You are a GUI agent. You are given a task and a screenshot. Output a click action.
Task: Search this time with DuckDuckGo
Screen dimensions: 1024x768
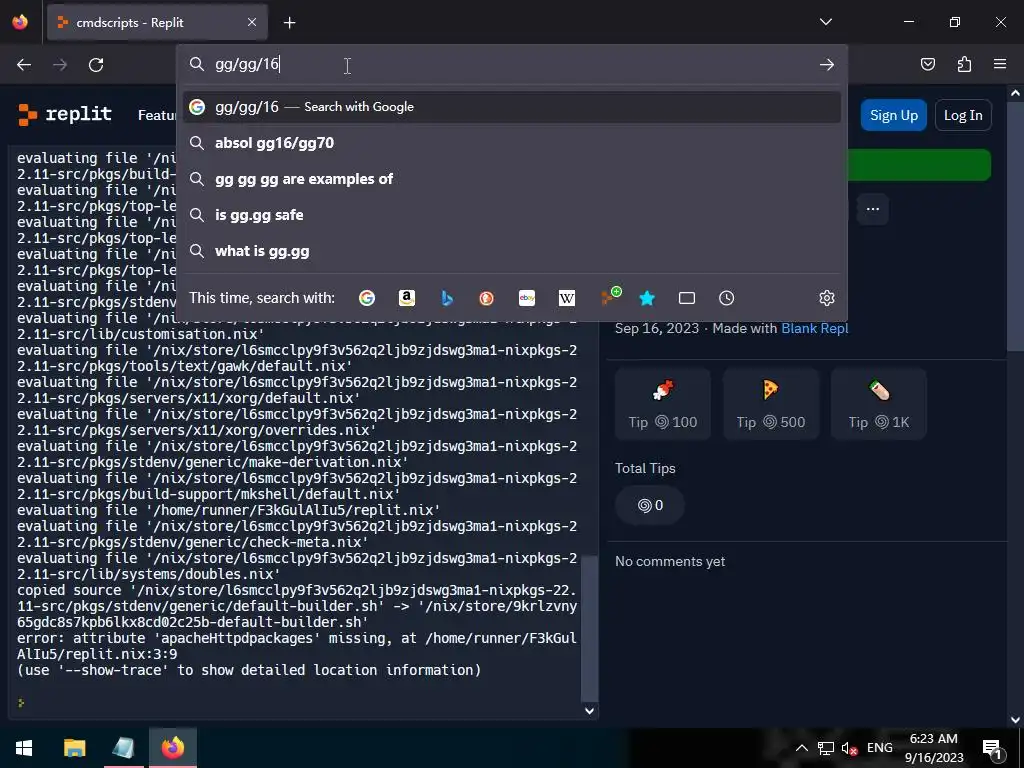487,298
